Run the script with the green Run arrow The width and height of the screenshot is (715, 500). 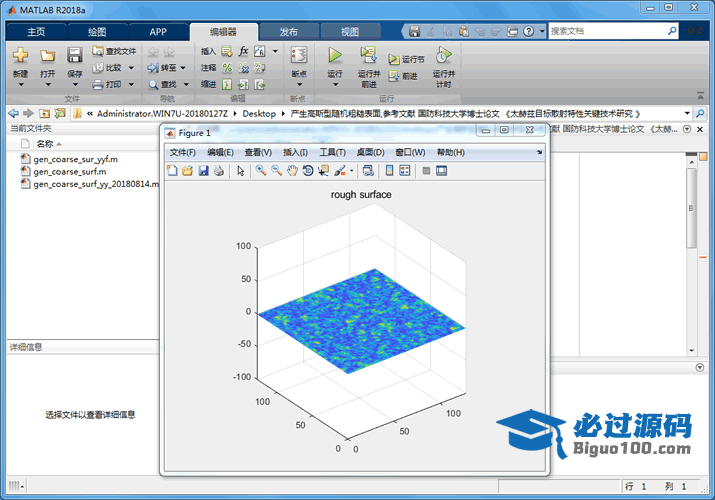pyautogui.click(x=335, y=55)
